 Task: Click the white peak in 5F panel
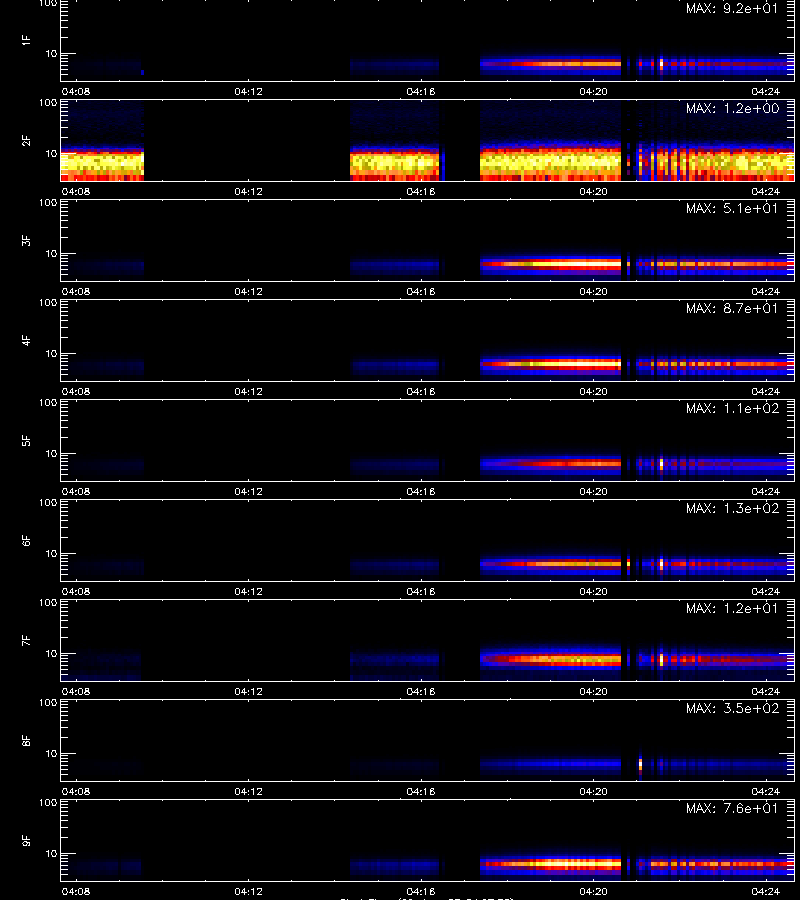click(x=661, y=463)
